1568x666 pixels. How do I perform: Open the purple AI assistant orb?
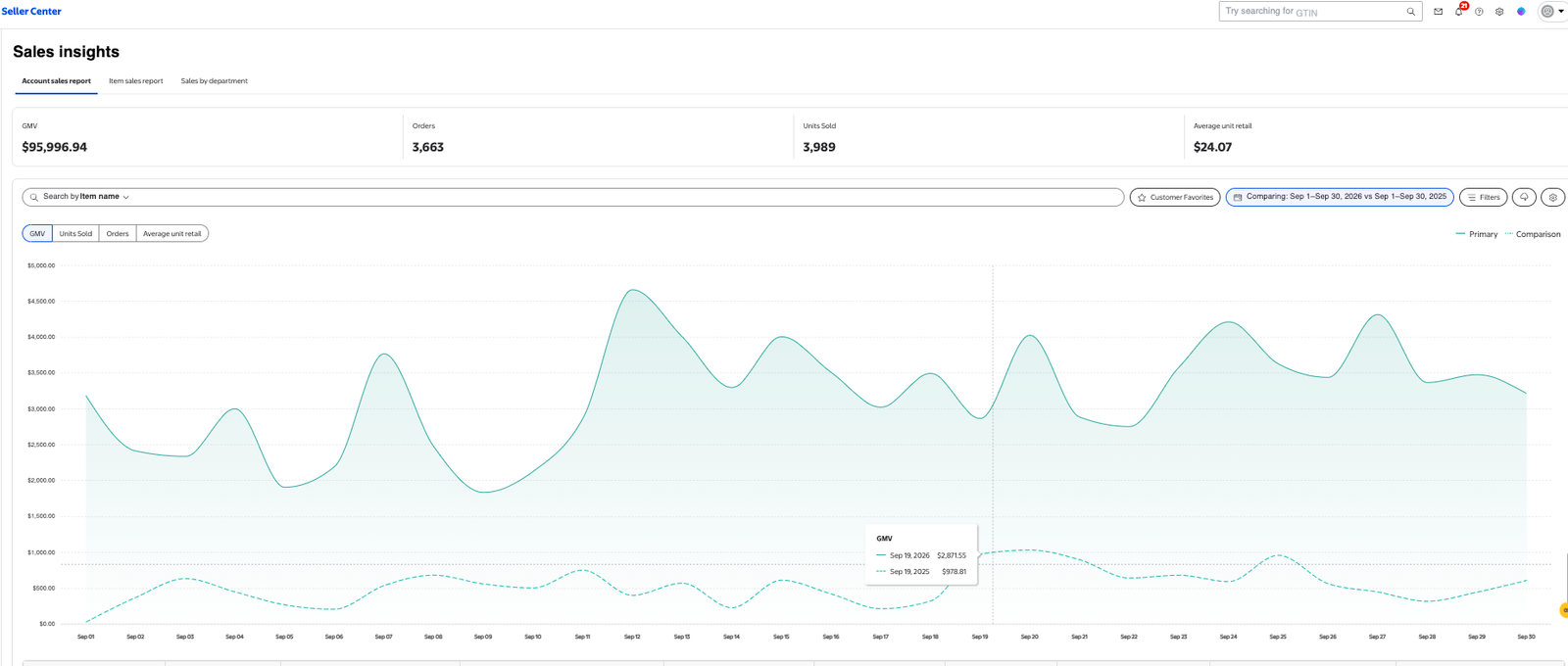1521,12
